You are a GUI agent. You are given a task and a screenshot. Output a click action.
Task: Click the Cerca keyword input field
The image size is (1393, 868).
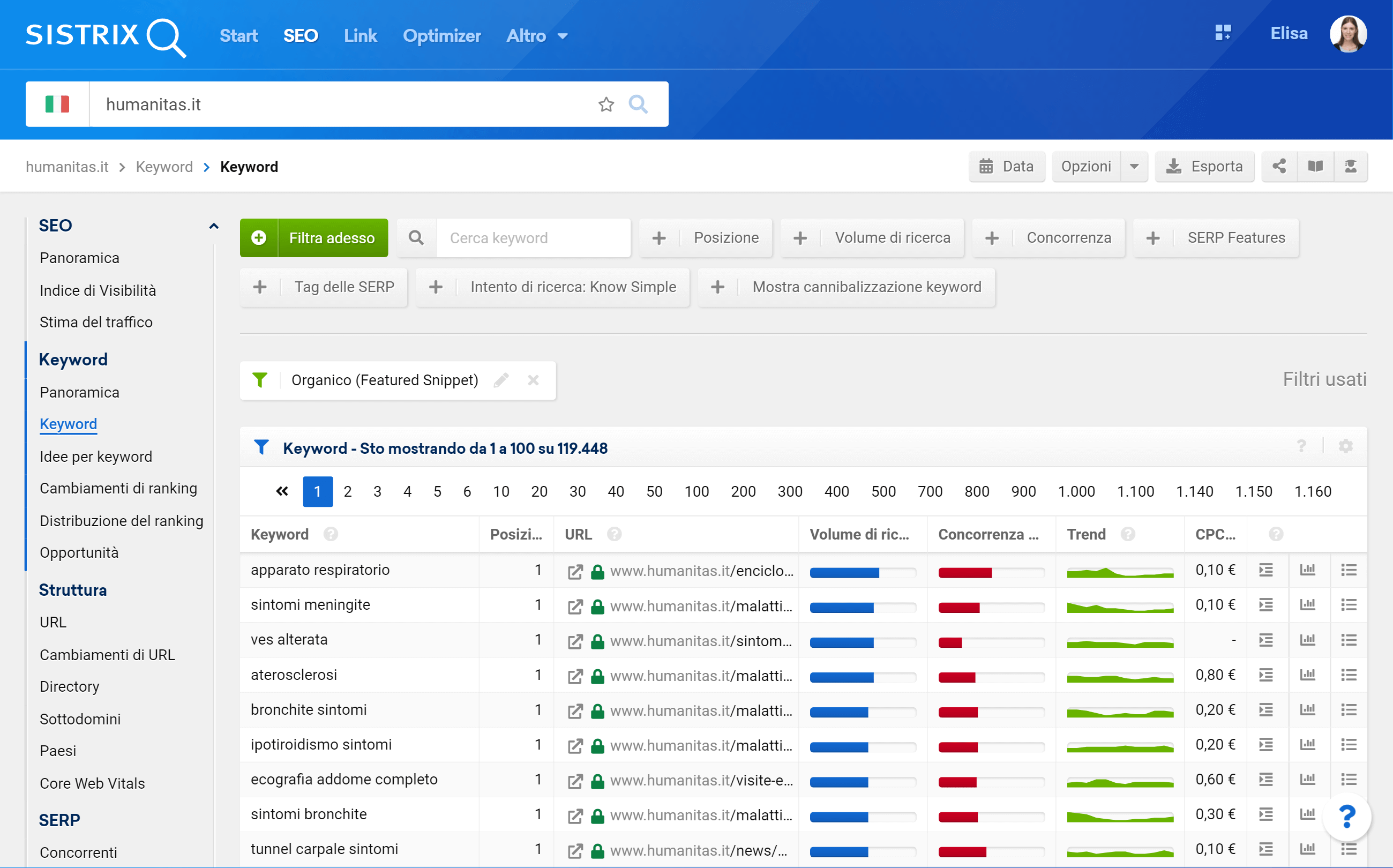[533, 238]
